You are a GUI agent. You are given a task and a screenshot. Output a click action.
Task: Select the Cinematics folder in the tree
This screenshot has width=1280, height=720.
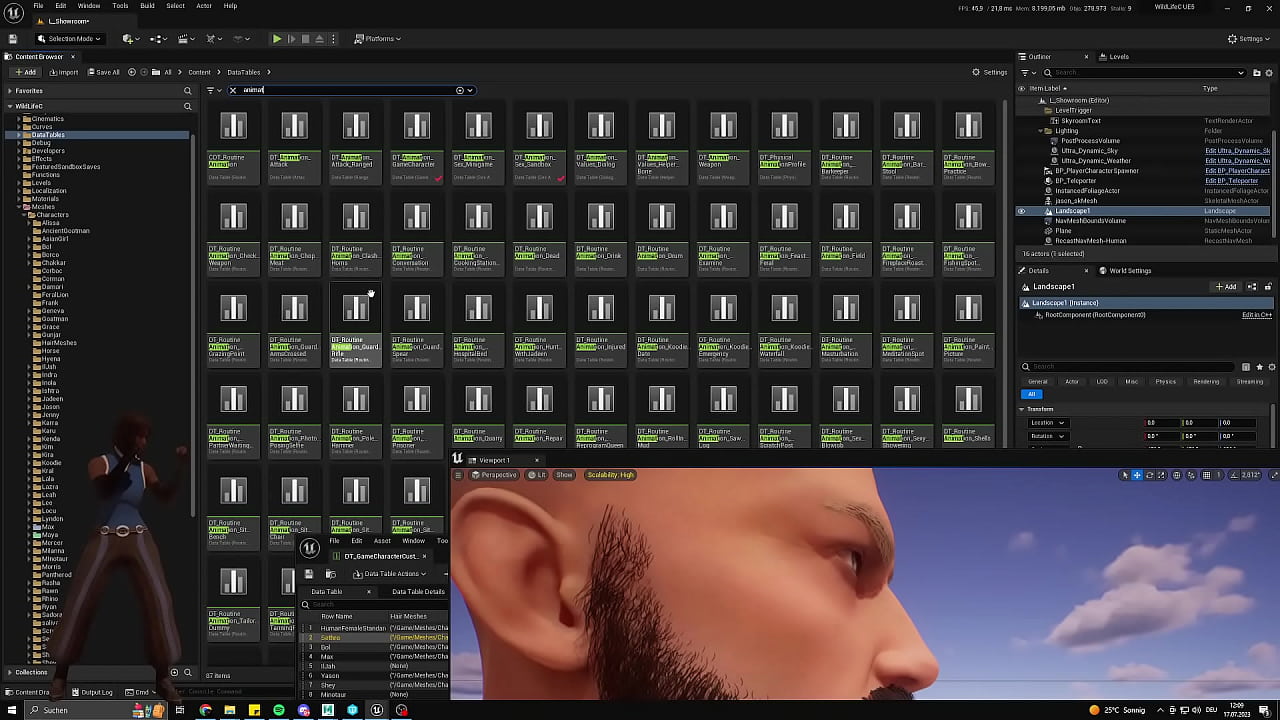click(x=47, y=119)
